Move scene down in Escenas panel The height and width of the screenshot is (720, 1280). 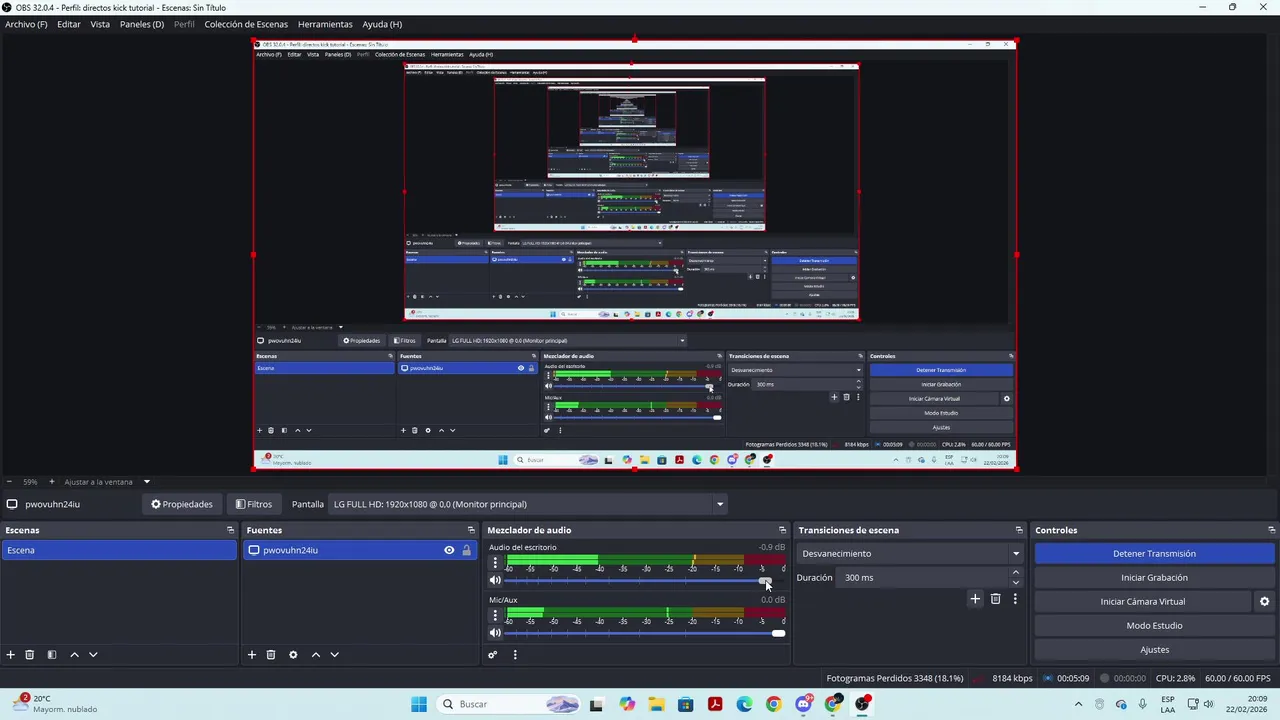click(x=93, y=655)
